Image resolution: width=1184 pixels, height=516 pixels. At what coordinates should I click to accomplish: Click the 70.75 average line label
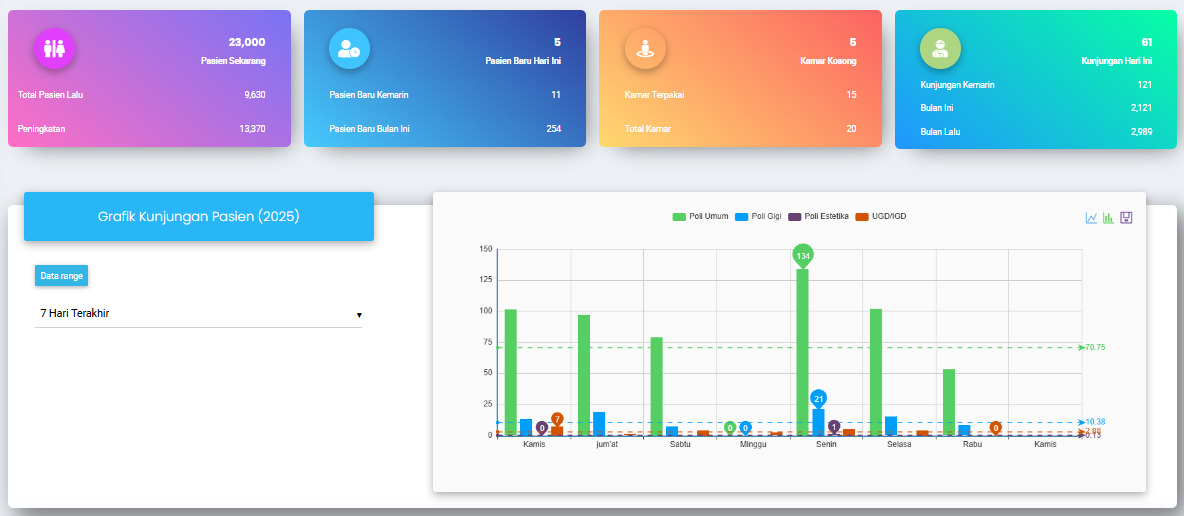[1095, 348]
